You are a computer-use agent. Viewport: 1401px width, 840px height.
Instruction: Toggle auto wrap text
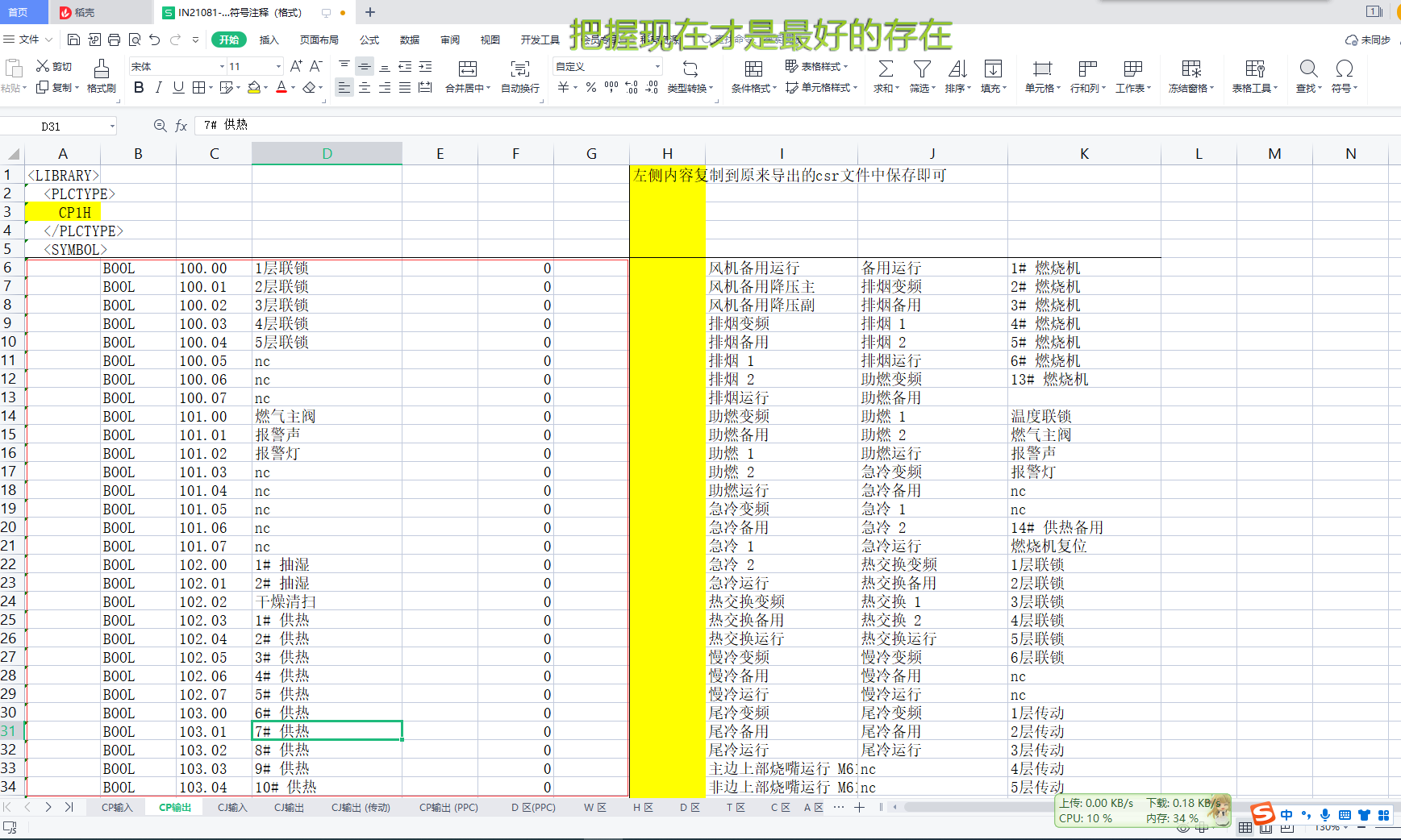[x=520, y=69]
